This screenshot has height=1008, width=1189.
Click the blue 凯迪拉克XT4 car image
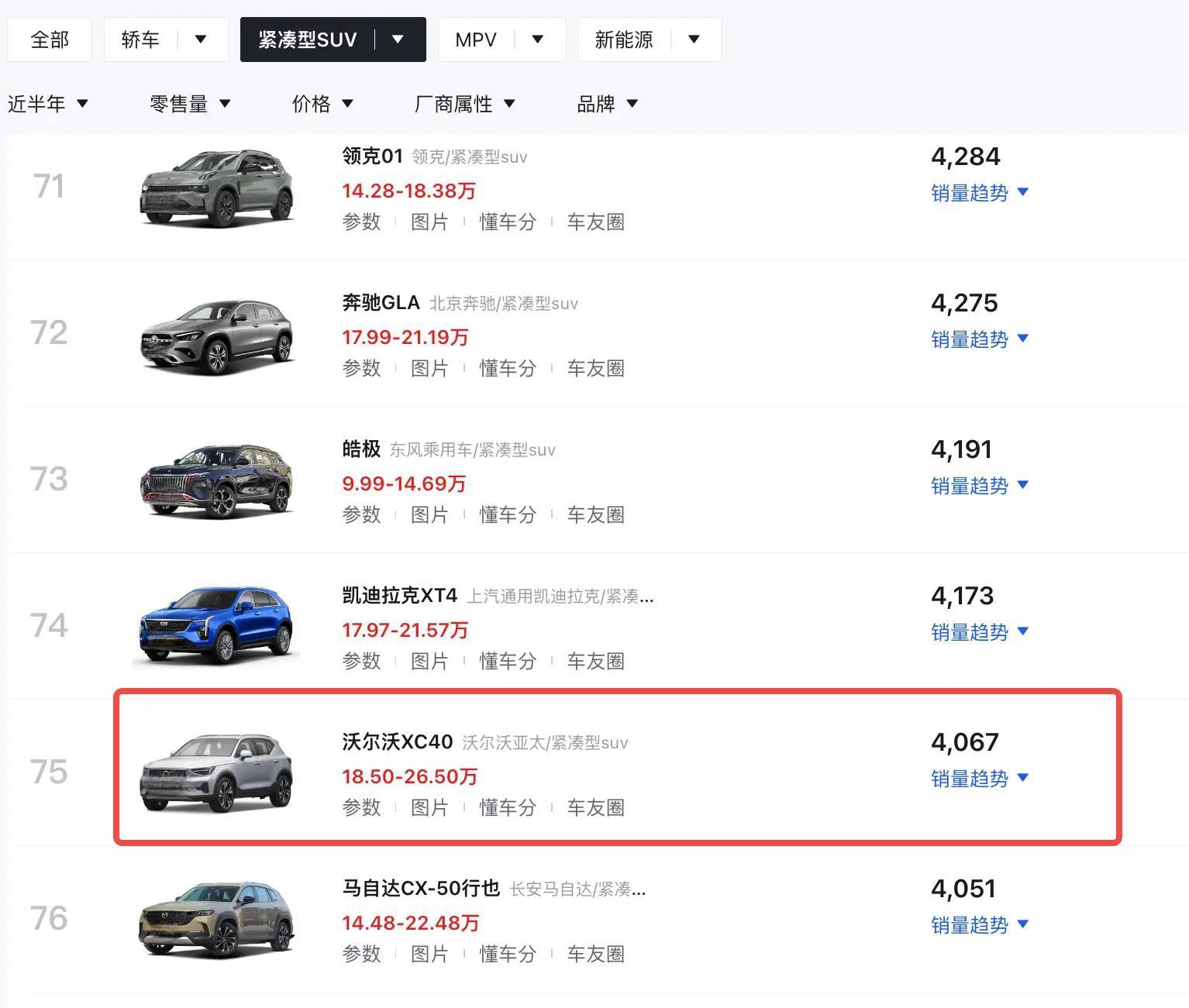(217, 625)
